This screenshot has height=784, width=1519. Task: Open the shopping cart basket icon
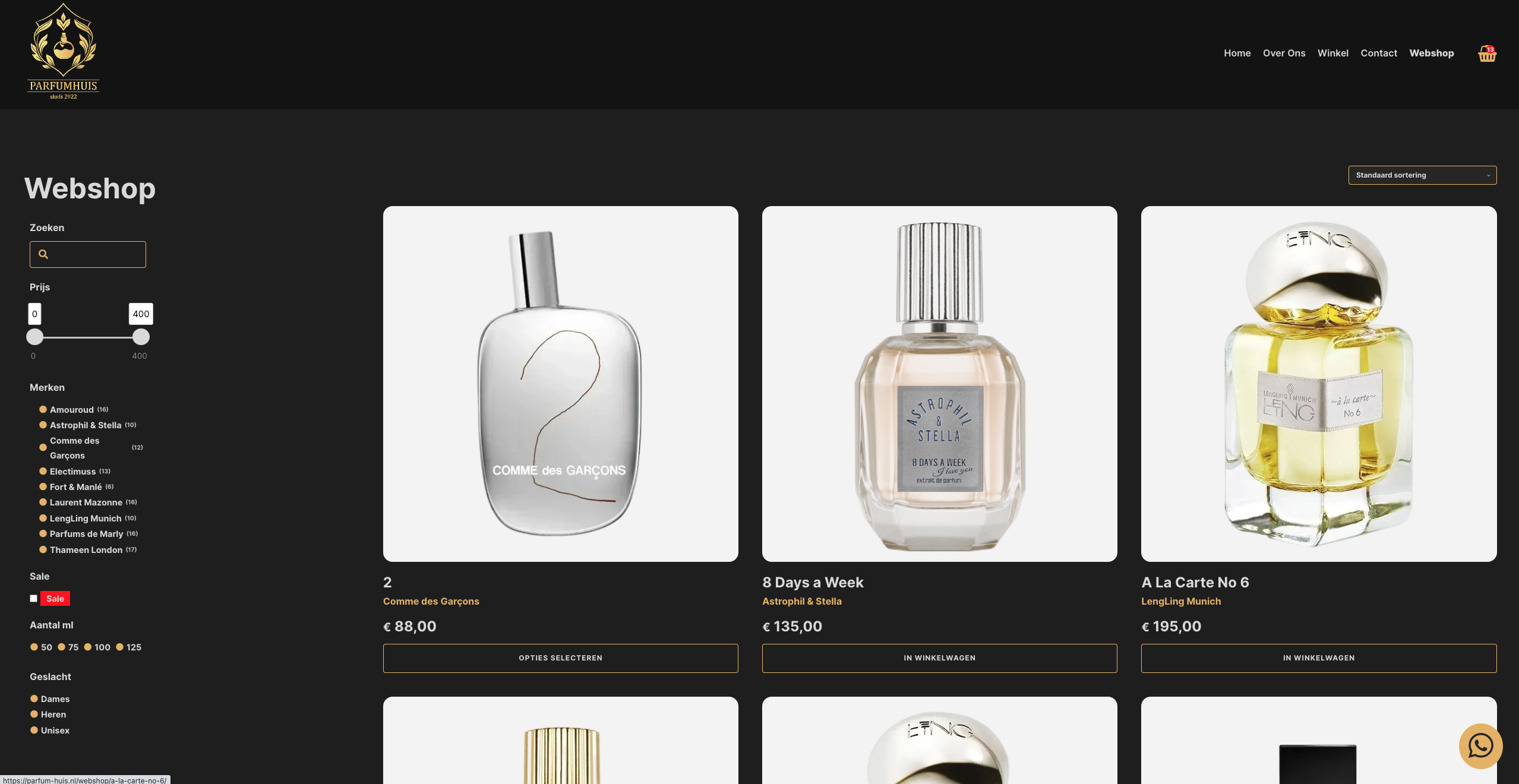pos(1487,53)
